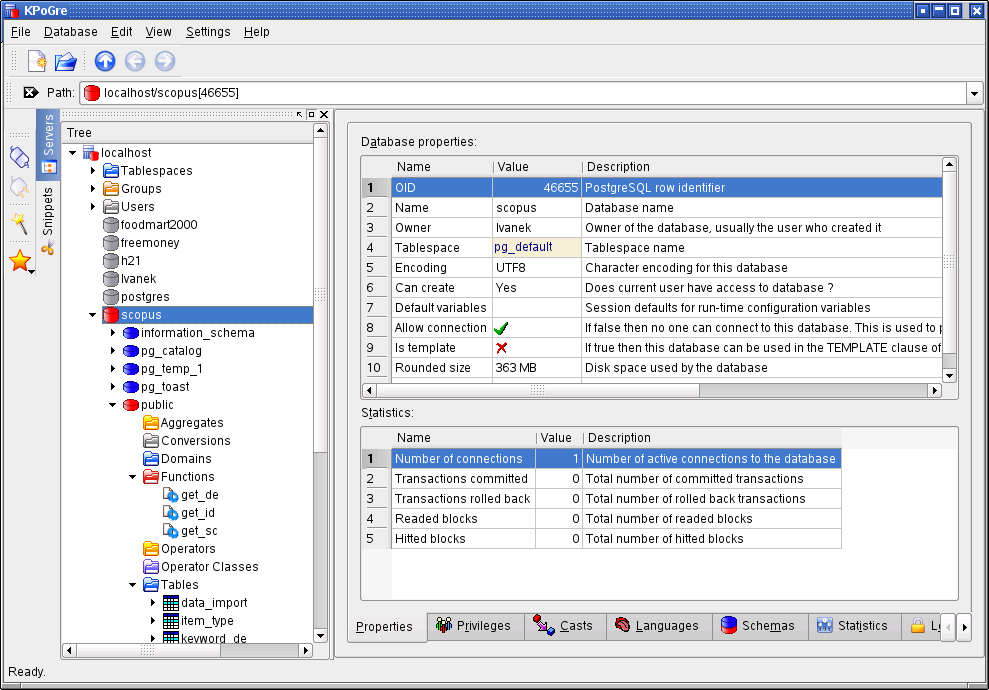
Task: Click the Servers vertical sidebar tab
Action: (x=48, y=143)
